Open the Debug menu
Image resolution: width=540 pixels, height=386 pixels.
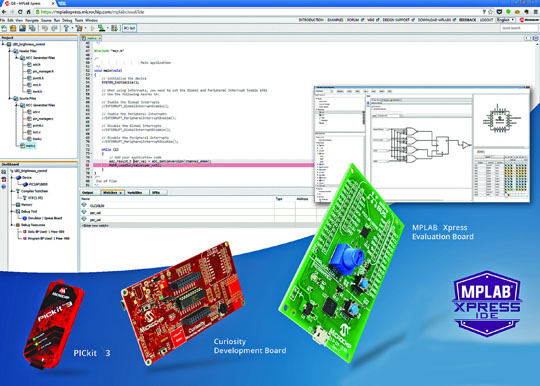click(x=67, y=20)
